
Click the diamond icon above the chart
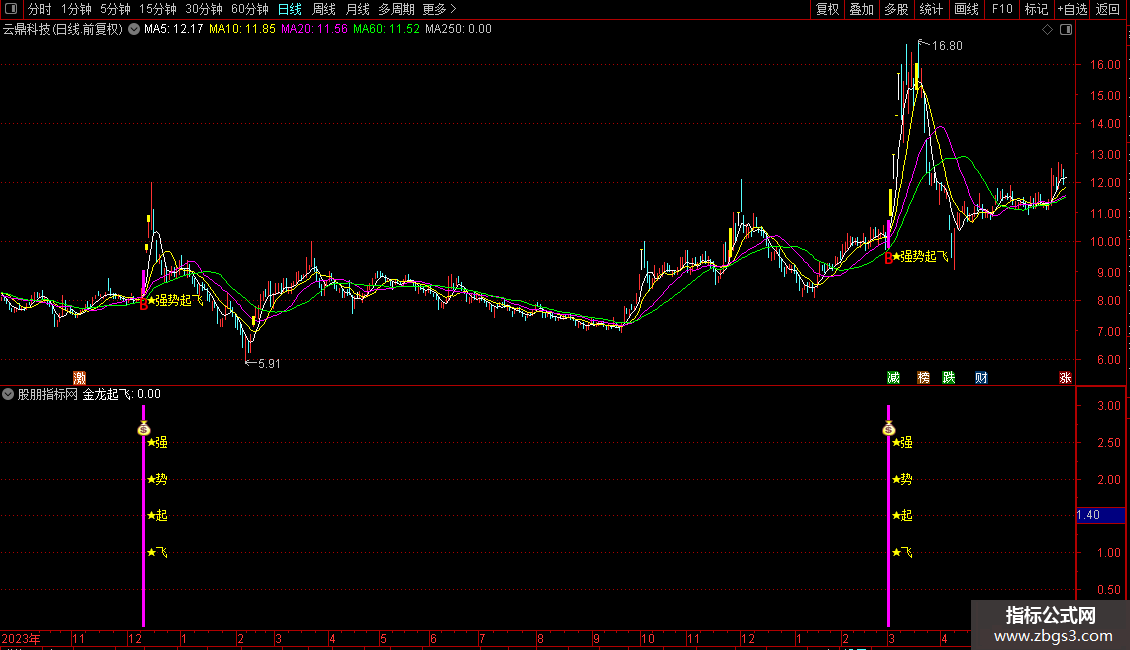pos(1047,30)
